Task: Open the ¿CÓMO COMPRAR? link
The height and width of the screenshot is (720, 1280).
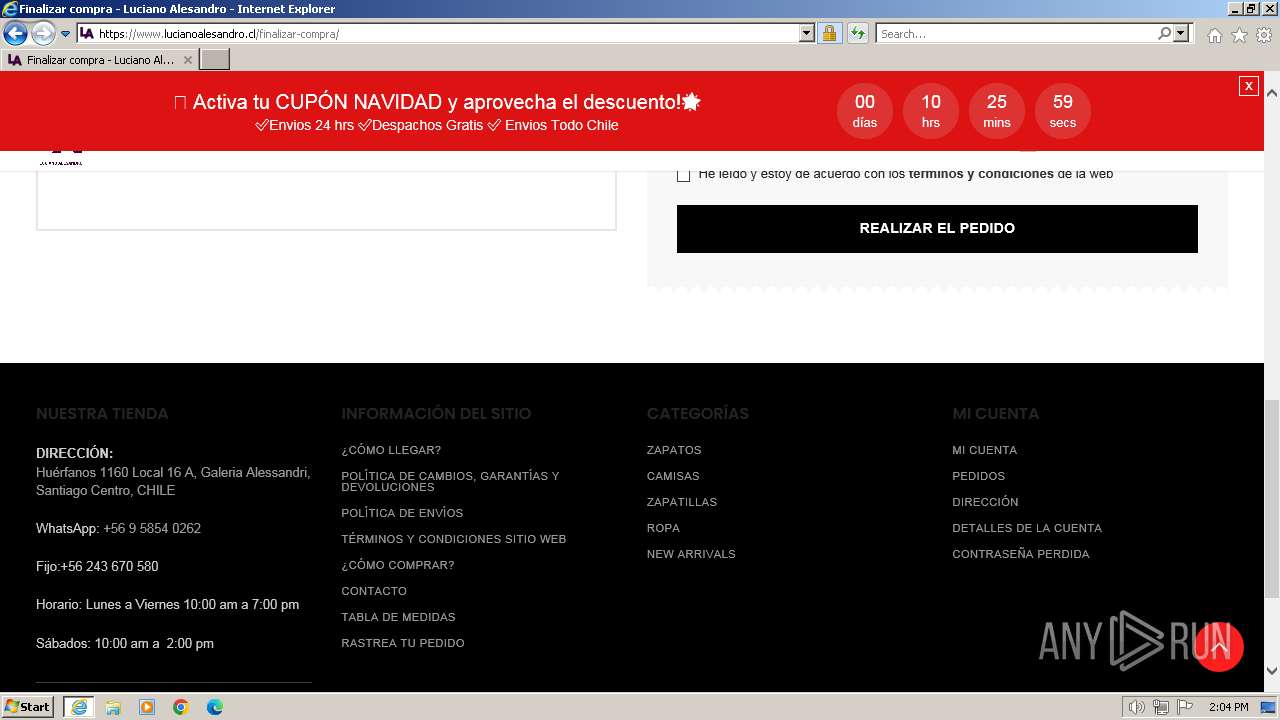Action: click(x=398, y=565)
